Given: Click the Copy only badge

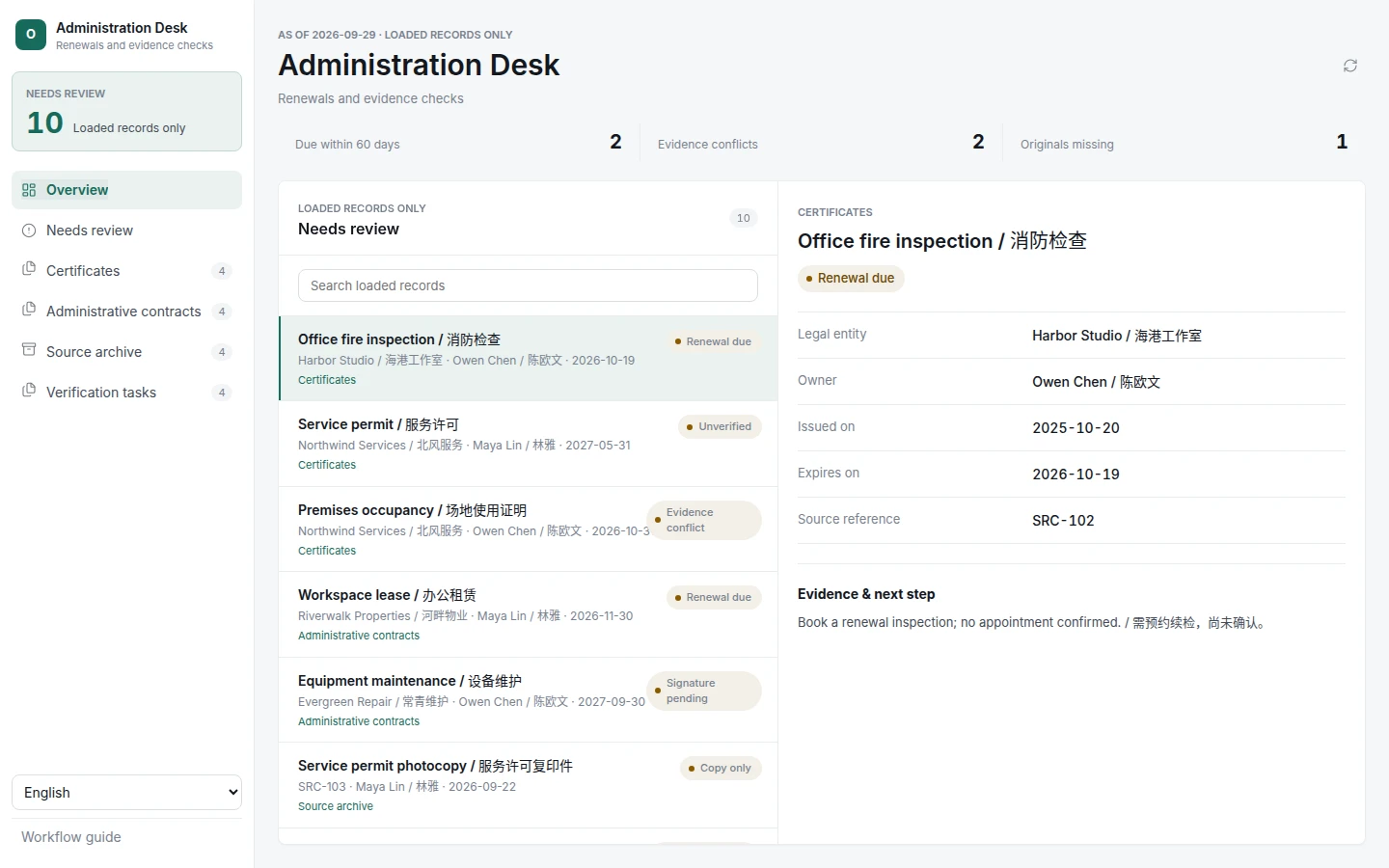Looking at the screenshot, I should tap(721, 768).
